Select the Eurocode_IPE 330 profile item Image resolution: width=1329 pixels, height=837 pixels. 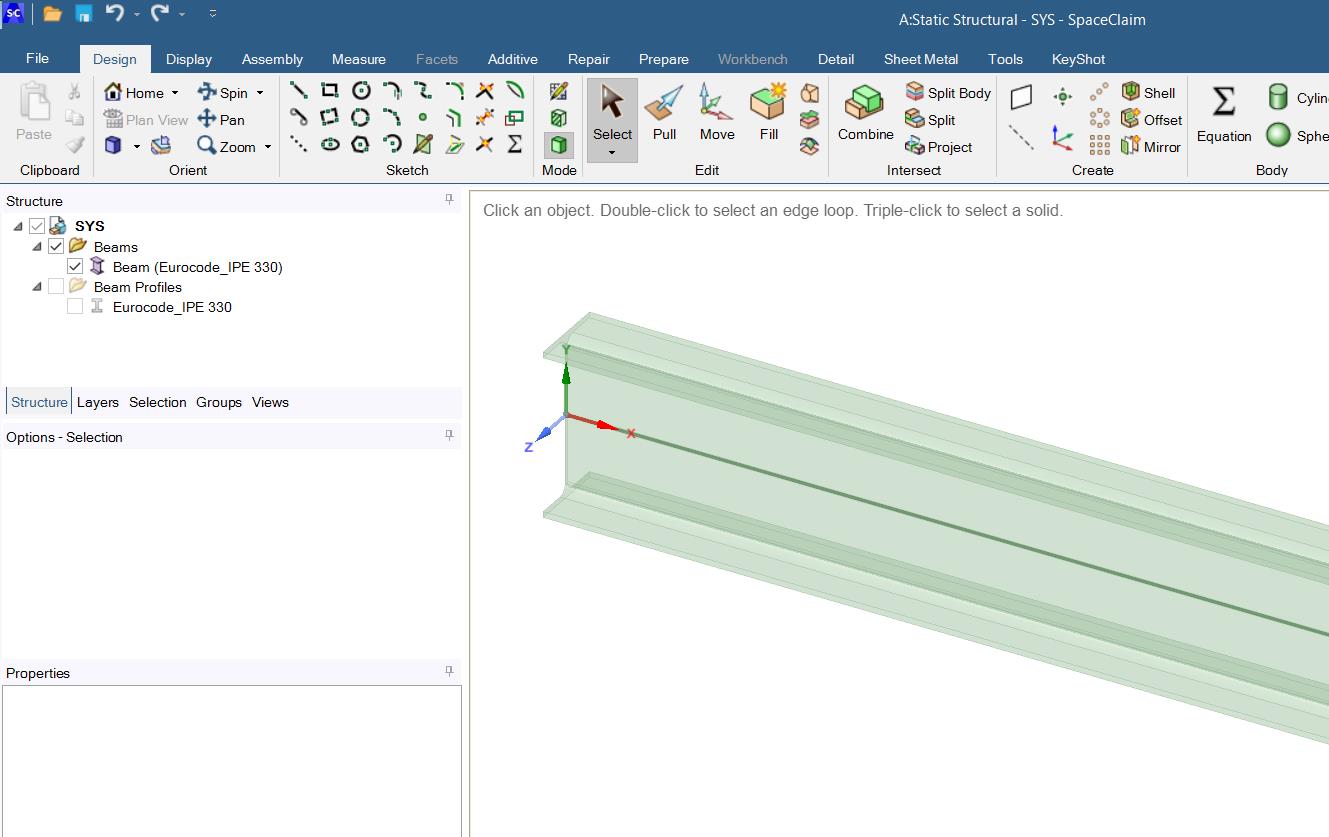coord(172,307)
